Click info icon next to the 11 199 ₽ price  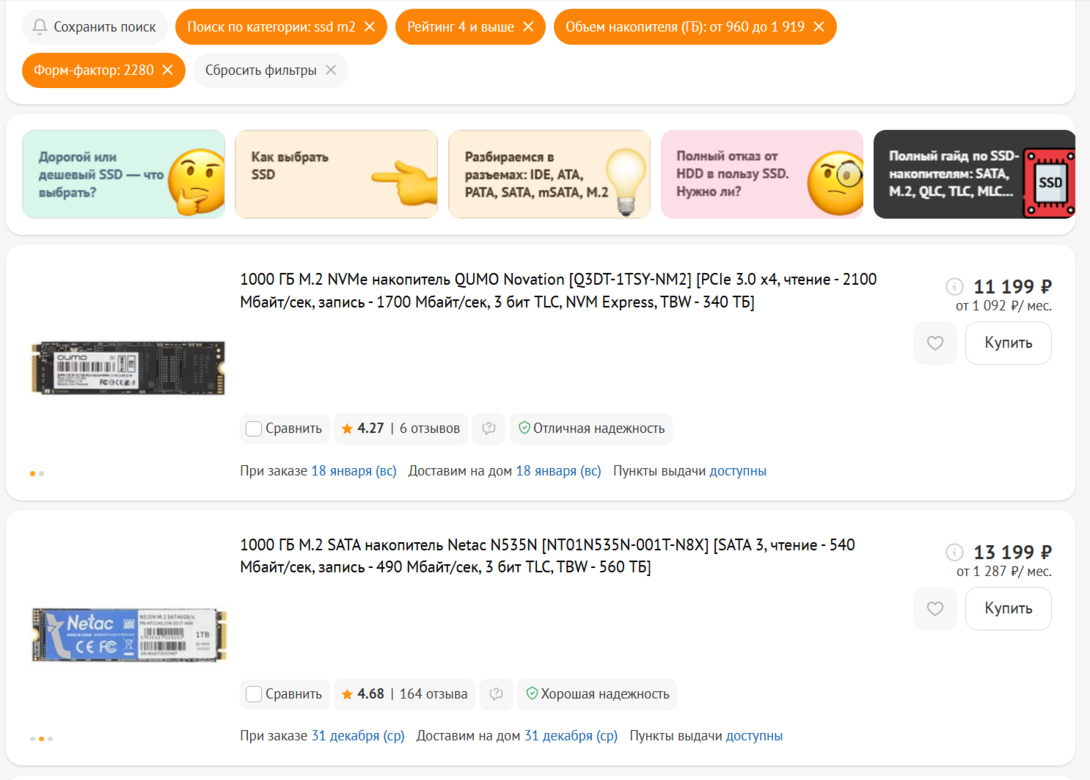(x=955, y=286)
